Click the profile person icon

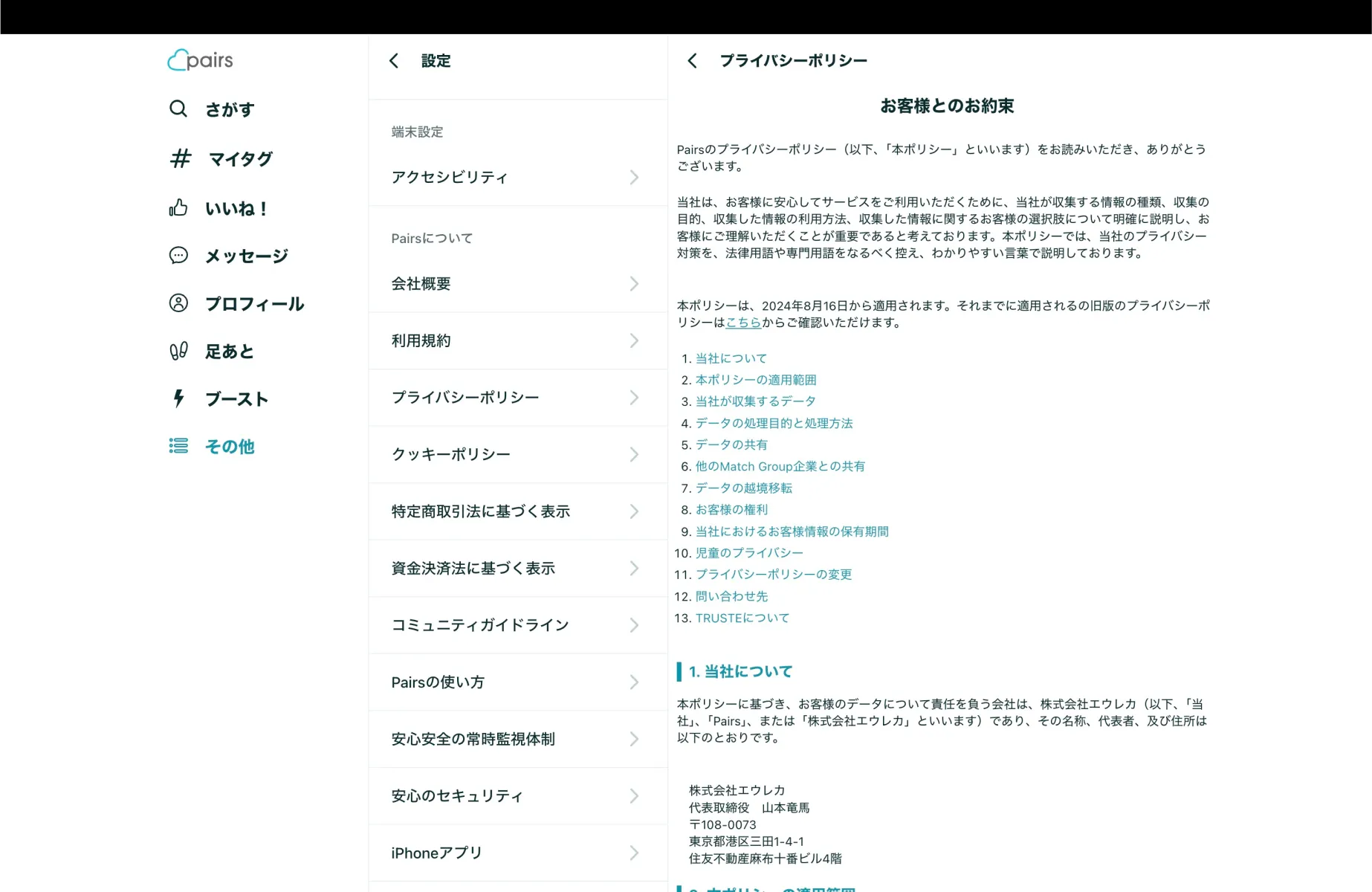pos(178,303)
